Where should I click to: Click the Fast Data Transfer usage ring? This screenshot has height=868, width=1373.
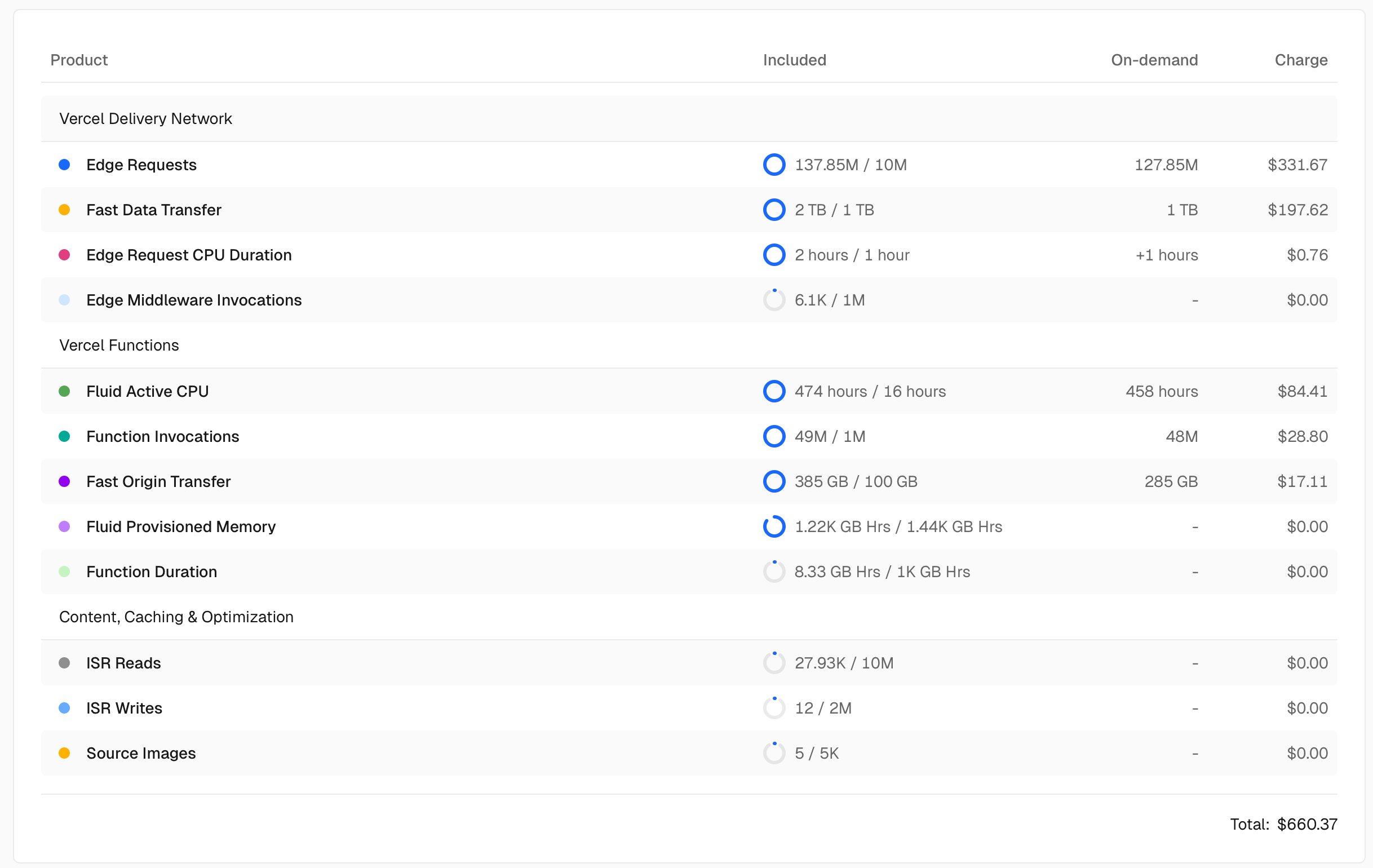click(x=774, y=210)
